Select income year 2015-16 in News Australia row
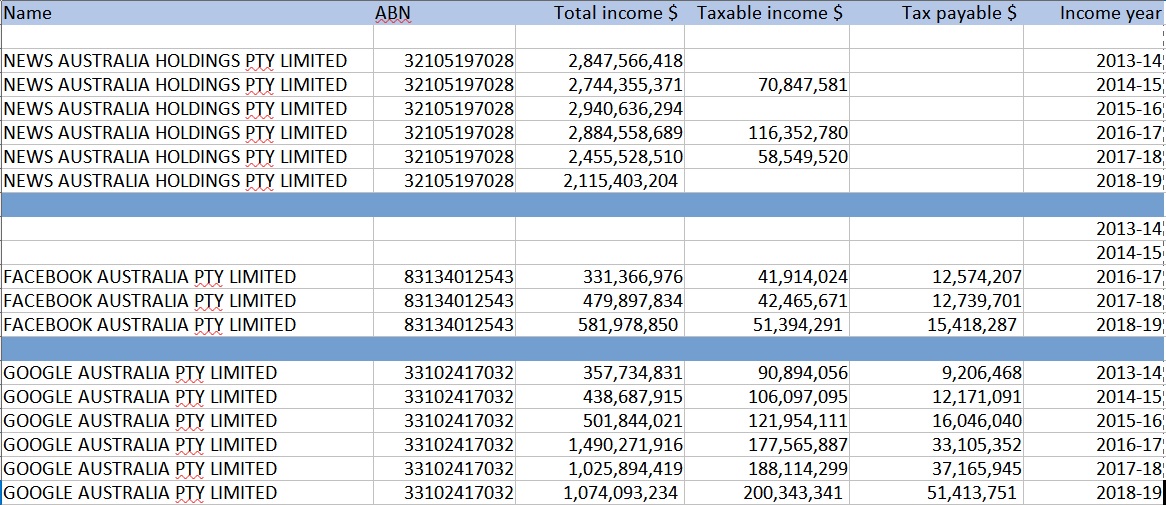 point(1093,109)
